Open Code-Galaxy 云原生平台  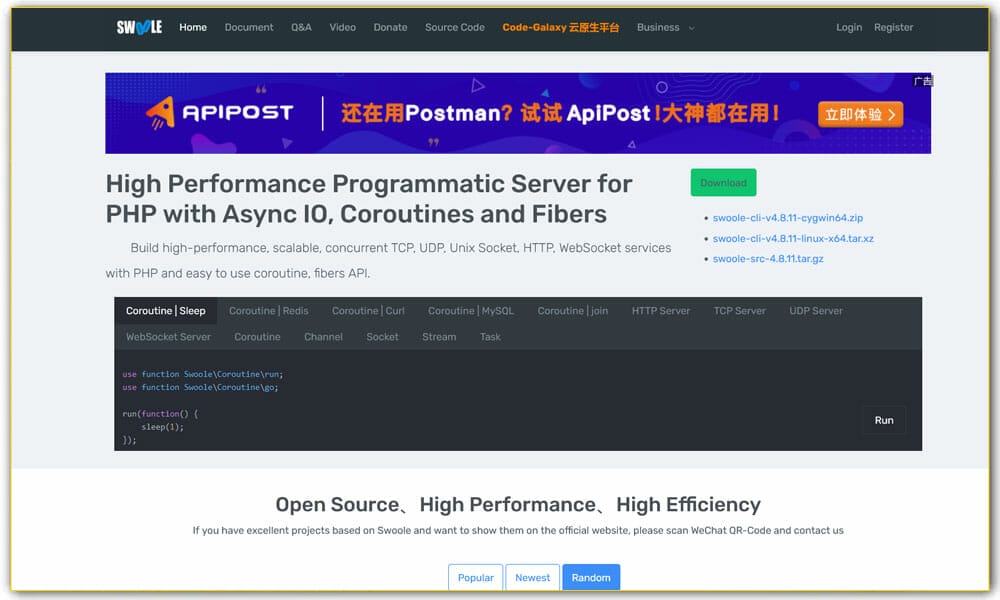point(561,27)
